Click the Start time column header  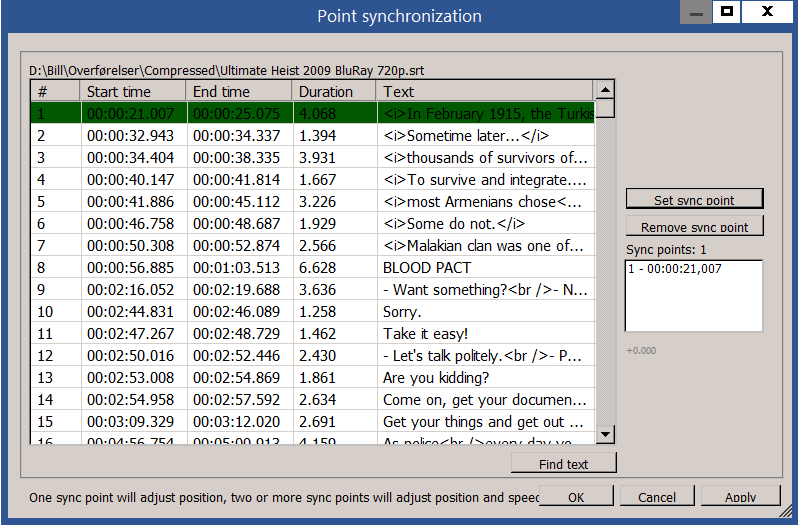(133, 92)
